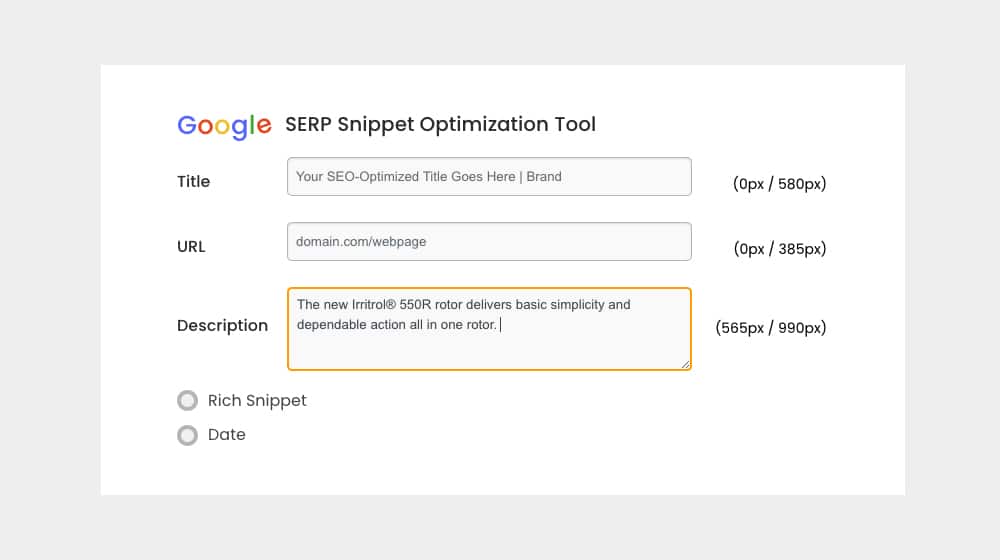Image resolution: width=1000 pixels, height=560 pixels.
Task: Click the word Brand in title placeholder
Action: coord(544,177)
